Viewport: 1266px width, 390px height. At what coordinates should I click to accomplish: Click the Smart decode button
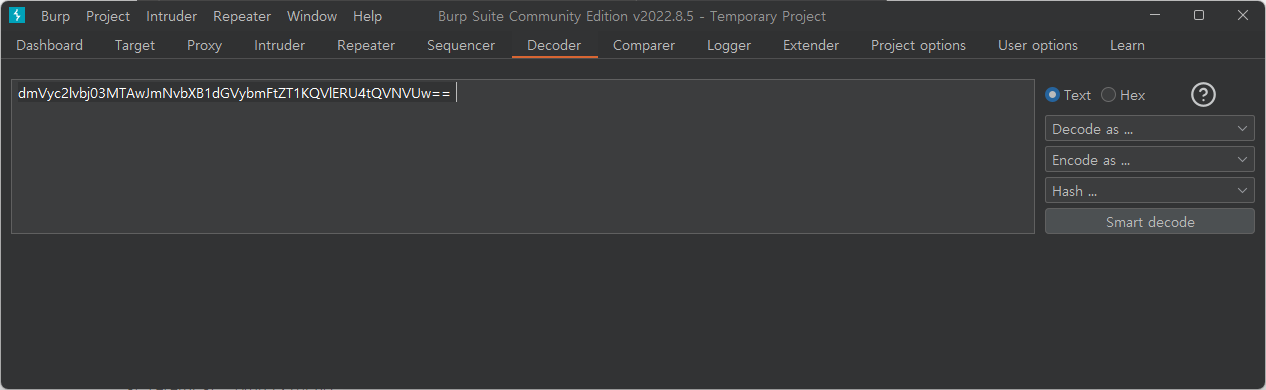(x=1150, y=222)
